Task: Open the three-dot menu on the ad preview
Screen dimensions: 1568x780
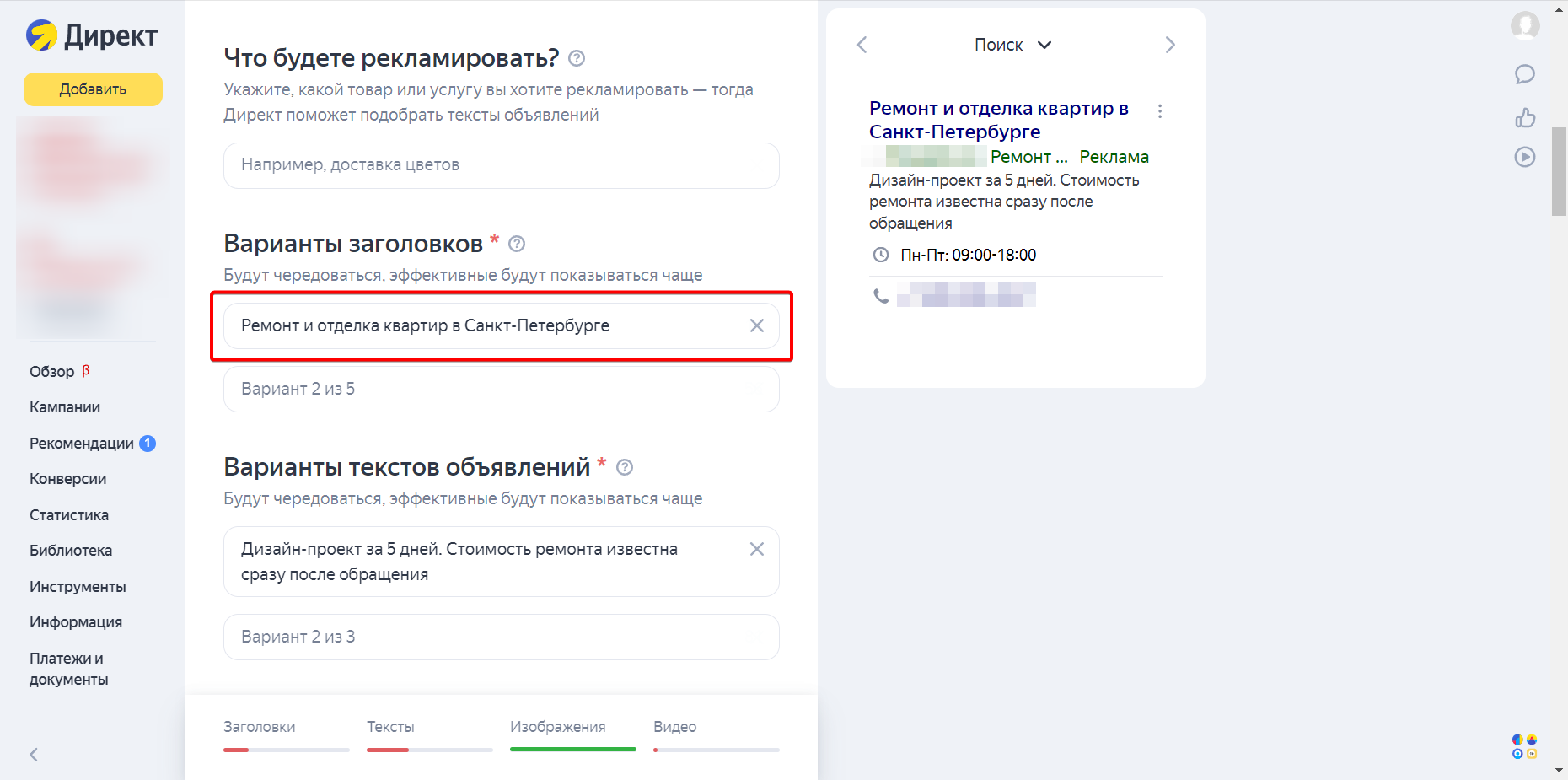Action: (x=1160, y=110)
